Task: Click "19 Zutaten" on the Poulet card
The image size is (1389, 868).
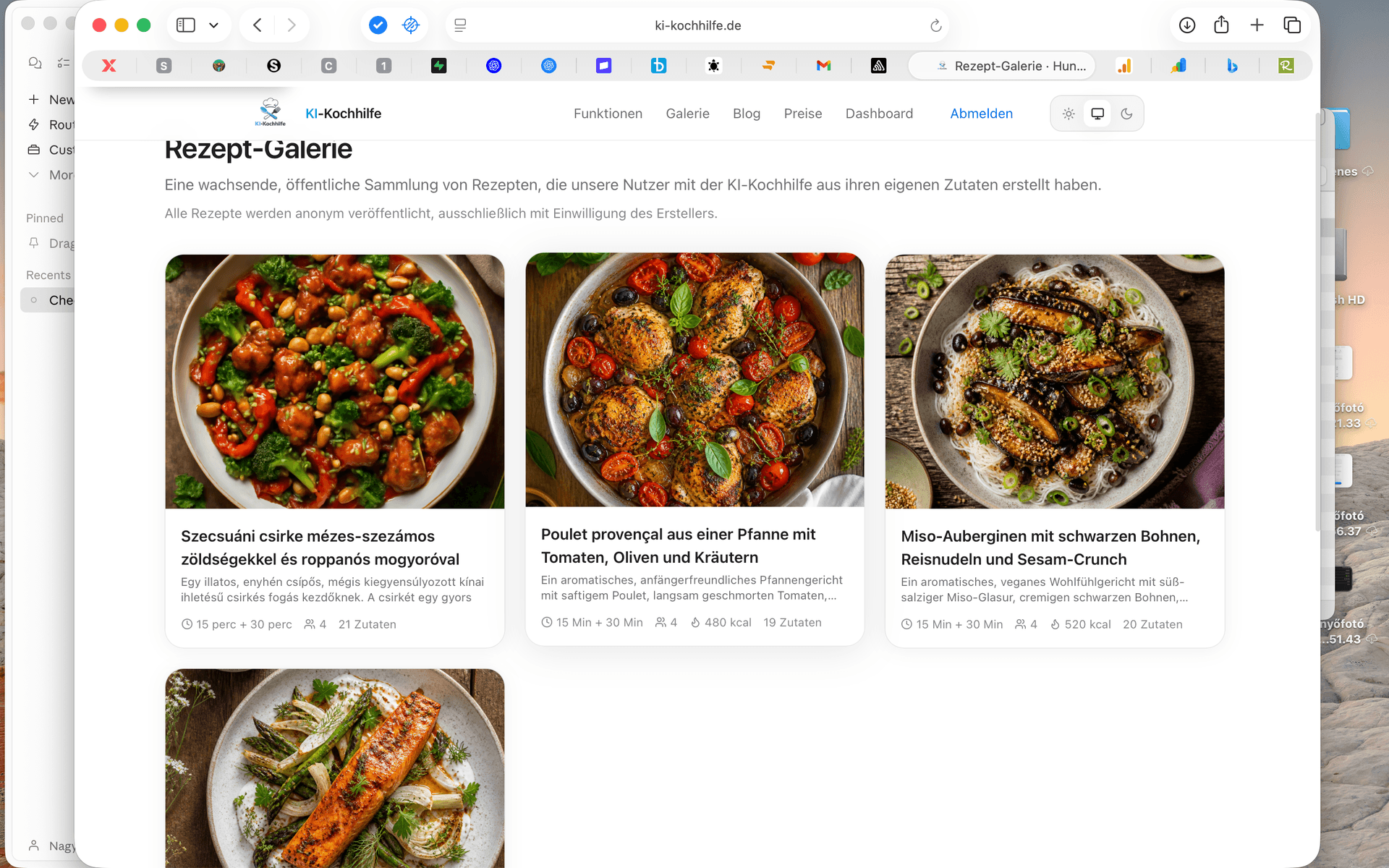Action: click(x=792, y=622)
